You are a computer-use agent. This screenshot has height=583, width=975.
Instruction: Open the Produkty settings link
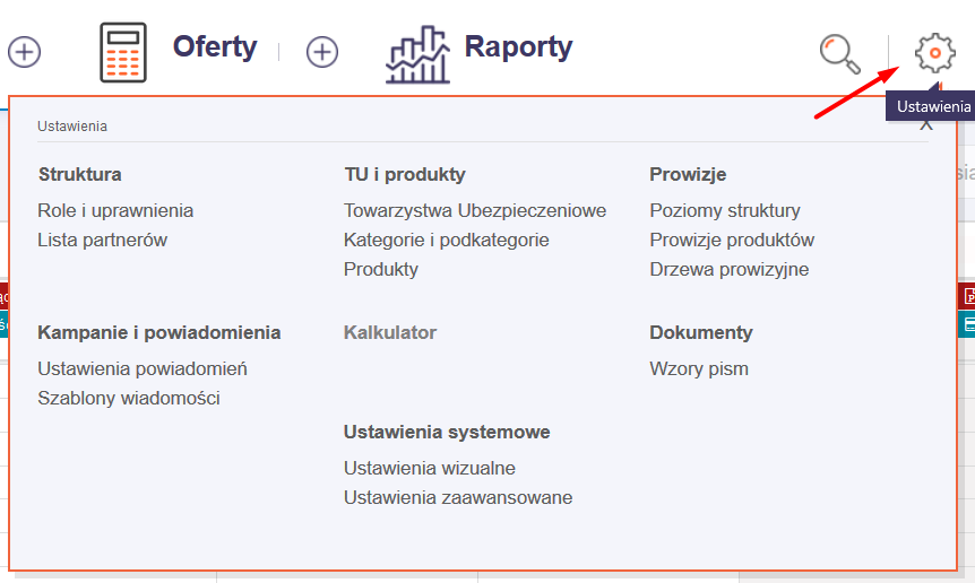tap(381, 269)
